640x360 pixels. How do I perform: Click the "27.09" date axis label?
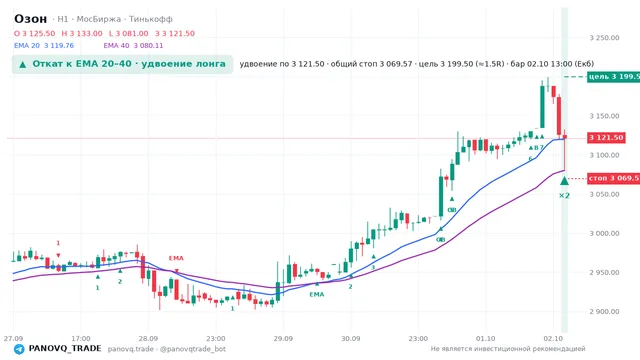coord(13,339)
